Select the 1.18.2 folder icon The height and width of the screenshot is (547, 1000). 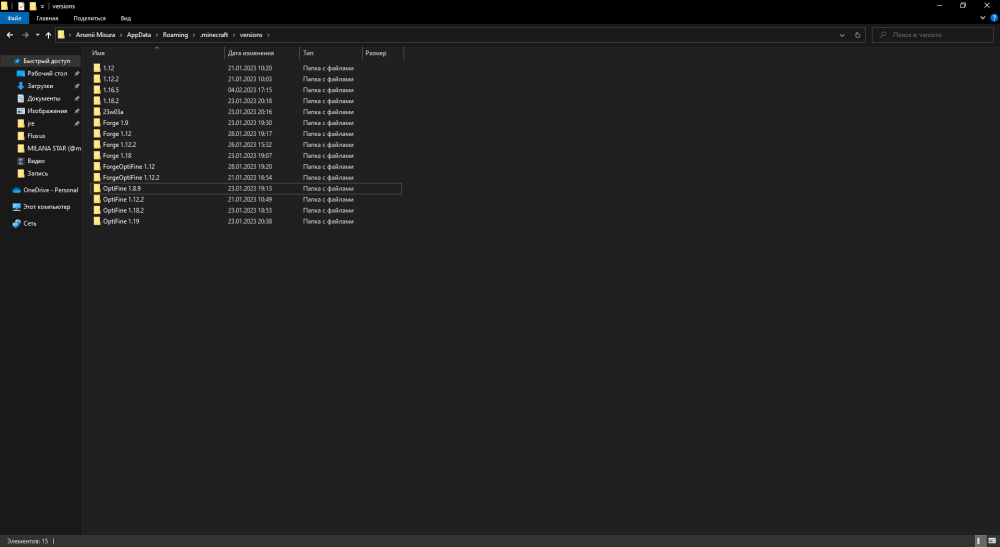click(97, 101)
